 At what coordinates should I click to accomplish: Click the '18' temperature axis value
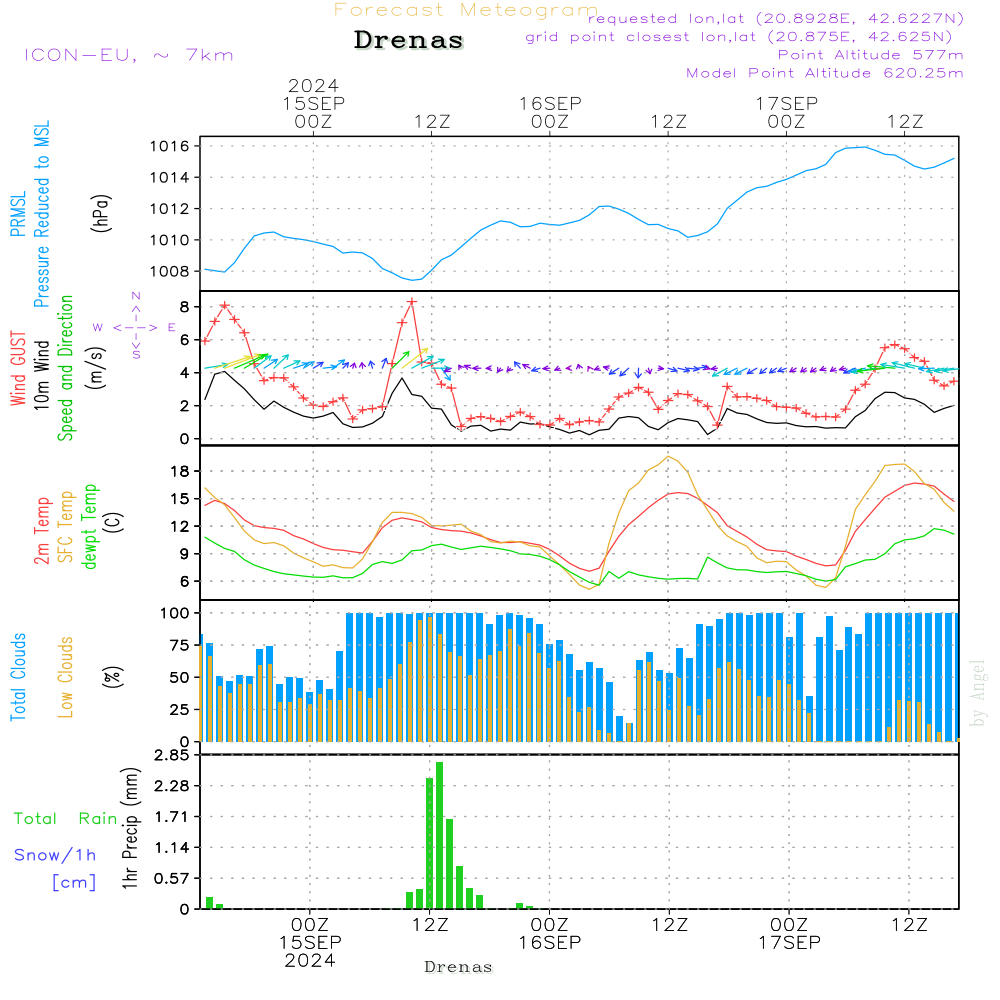[x=180, y=471]
